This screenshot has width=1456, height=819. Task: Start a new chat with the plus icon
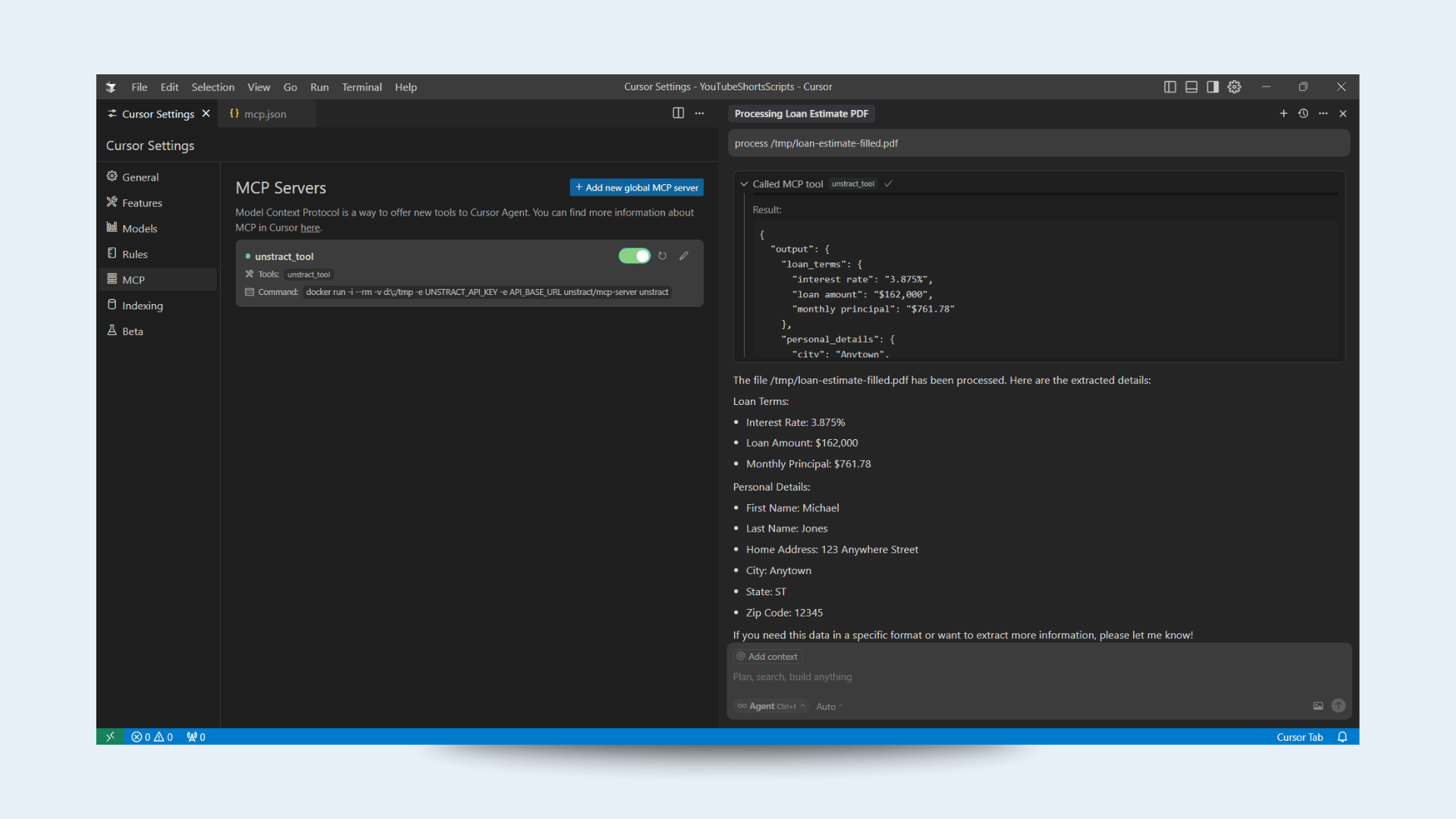1283,113
